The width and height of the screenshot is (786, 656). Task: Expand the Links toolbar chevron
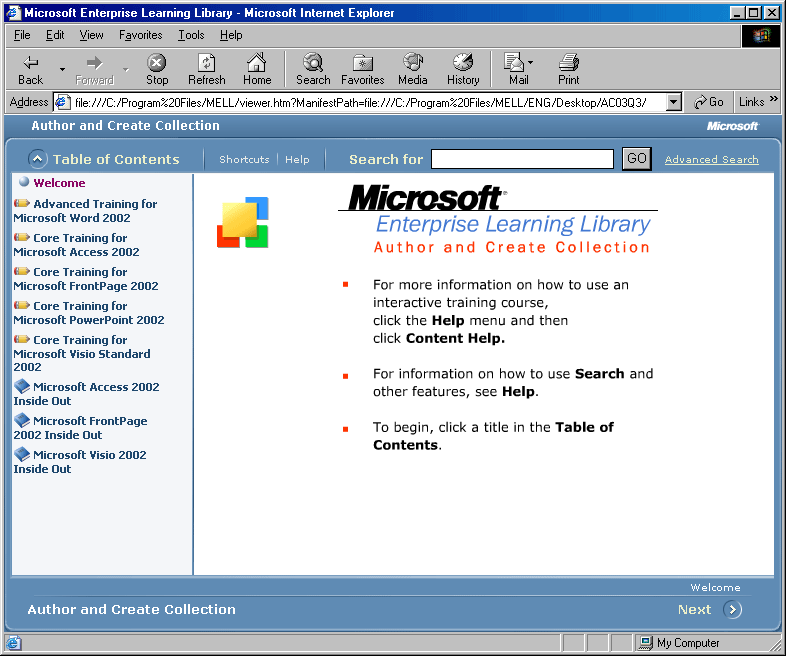coord(773,101)
